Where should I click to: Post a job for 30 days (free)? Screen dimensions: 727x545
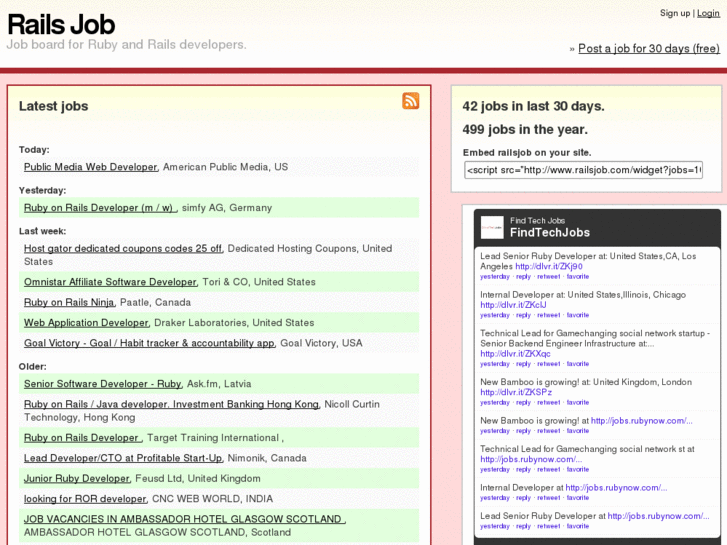649,48
